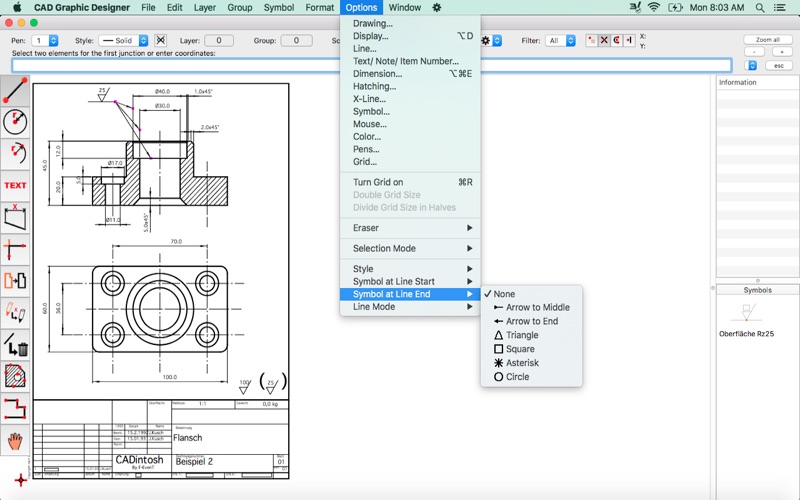Select the arc drawing tool

[15, 154]
